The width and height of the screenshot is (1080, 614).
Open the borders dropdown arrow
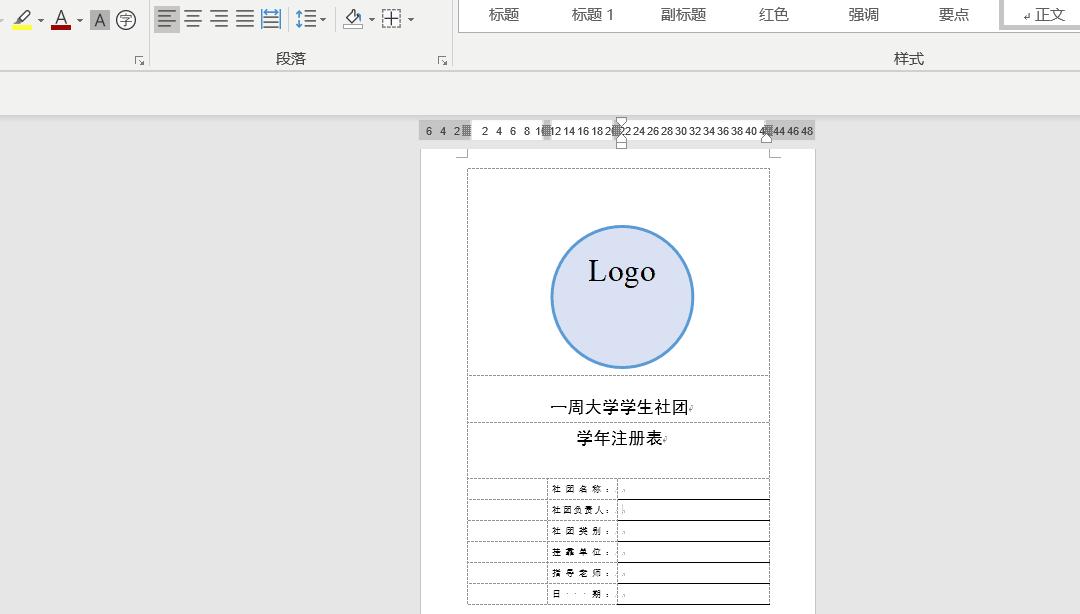409,20
